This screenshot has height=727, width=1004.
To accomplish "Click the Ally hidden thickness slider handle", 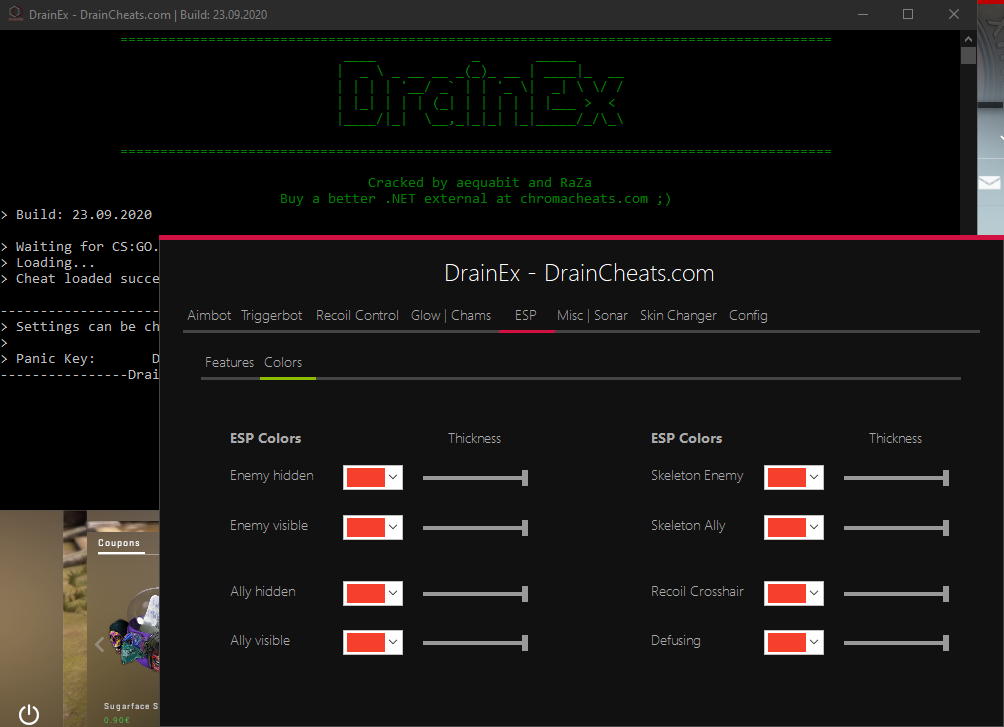I will pos(525,594).
